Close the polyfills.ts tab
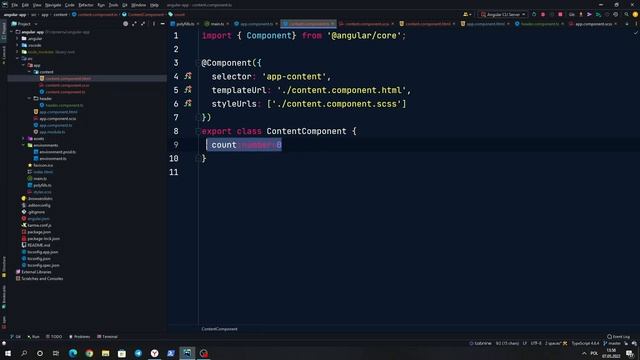The height and width of the screenshot is (360, 640). click(x=198, y=24)
